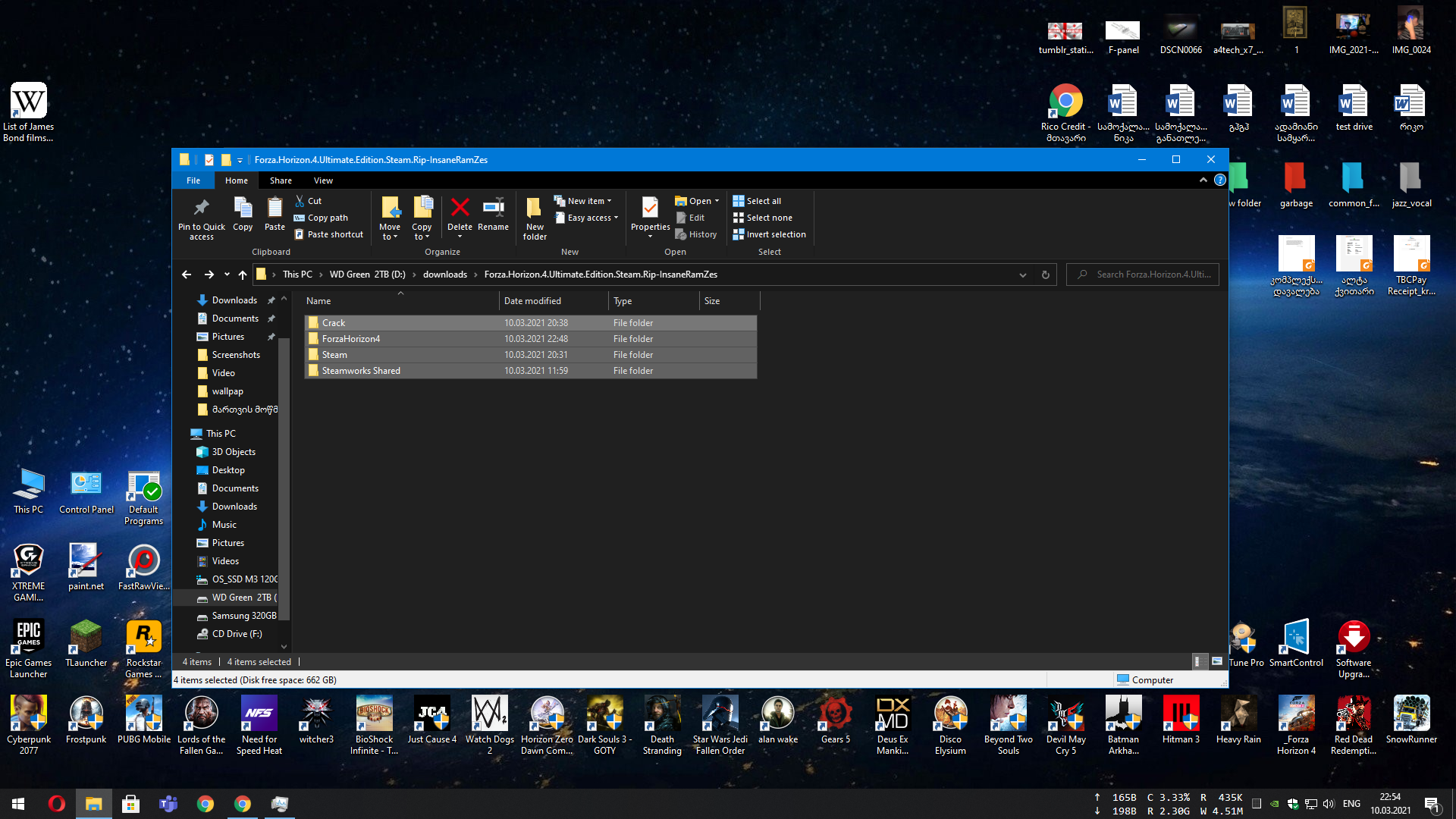Open the File menu tab
1456x819 pixels.
pos(193,180)
